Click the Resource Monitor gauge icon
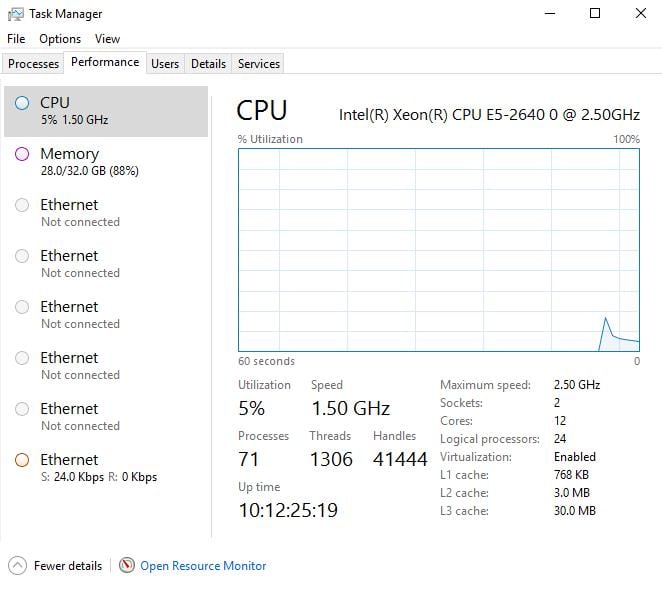 (127, 565)
